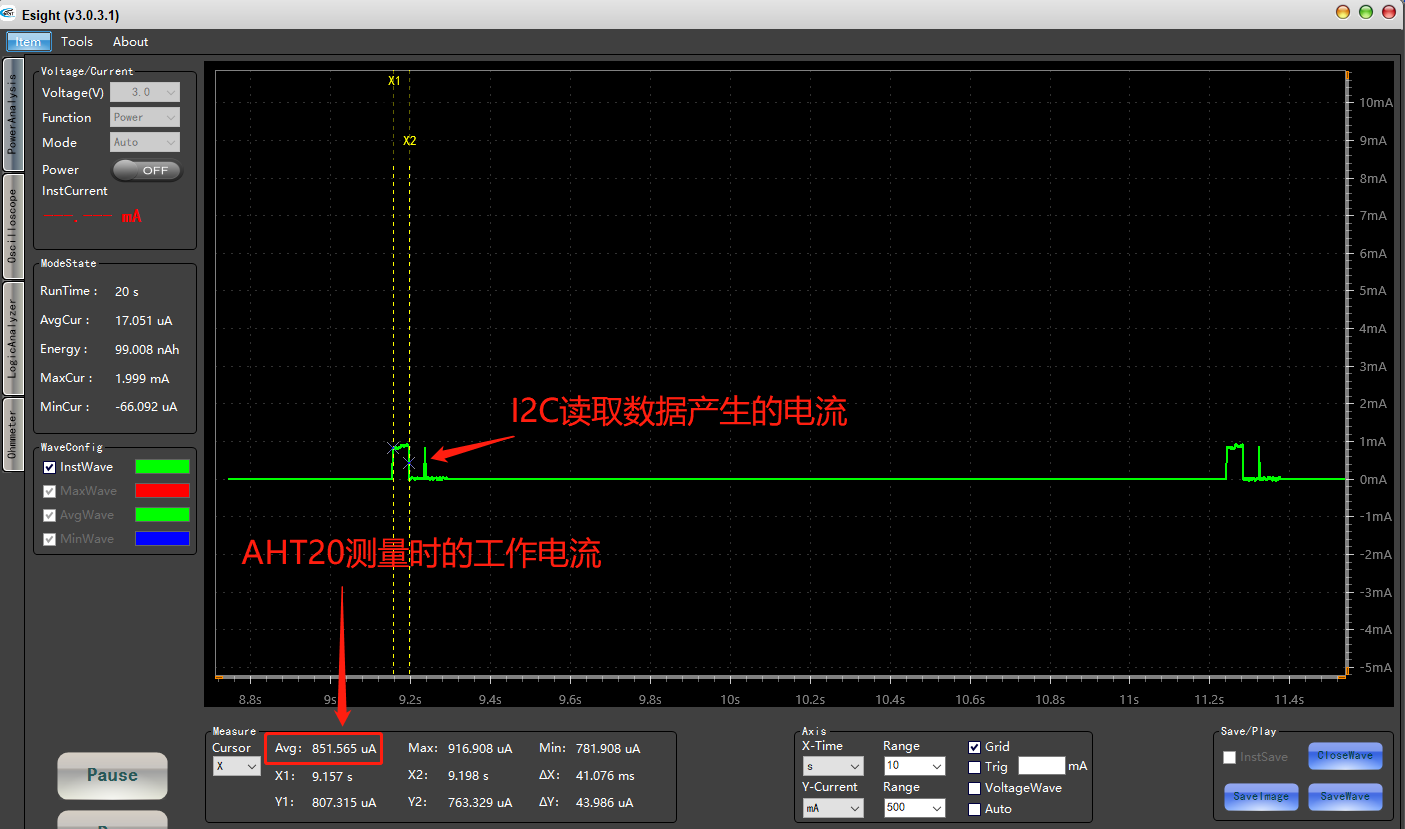The image size is (1405, 829).
Task: Expand the Y-Current Range dropdown
Action: click(x=914, y=807)
